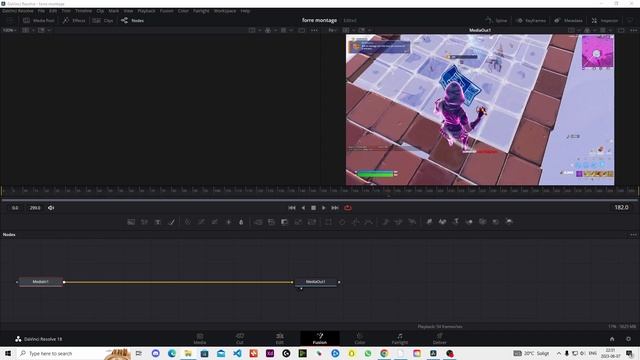The image size is (640, 360).
Task: Mute audio with the speaker icon
Action: click(51, 208)
